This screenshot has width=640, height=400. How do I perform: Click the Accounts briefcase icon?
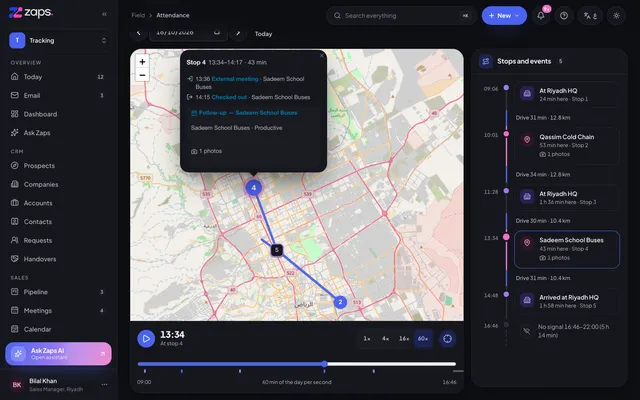click(x=15, y=203)
